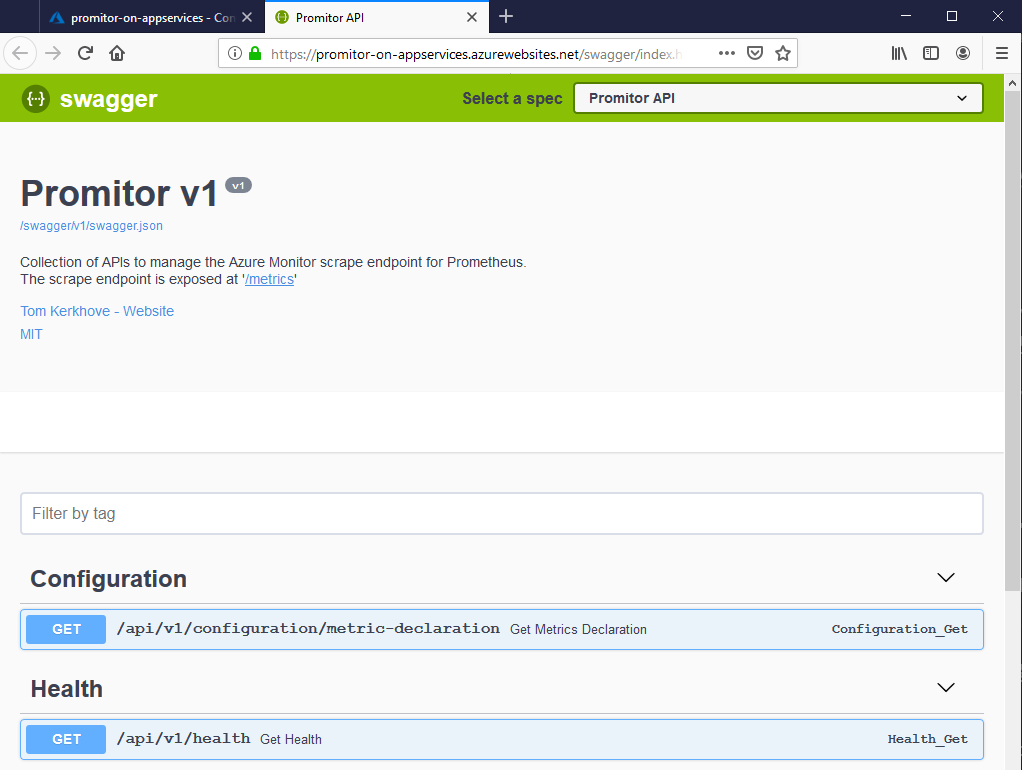Collapse the Health section chevron

coord(945,688)
